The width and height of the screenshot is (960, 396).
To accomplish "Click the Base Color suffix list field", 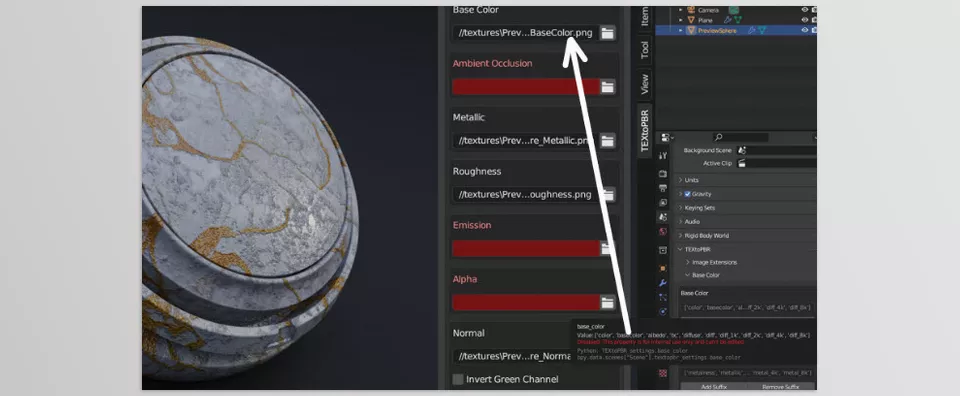I will click(748, 307).
